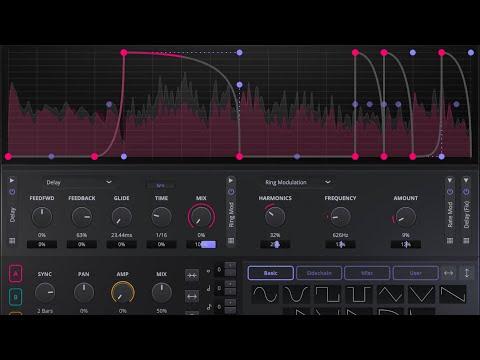Toggle the Delay module power button

pyautogui.click(x=12, y=192)
